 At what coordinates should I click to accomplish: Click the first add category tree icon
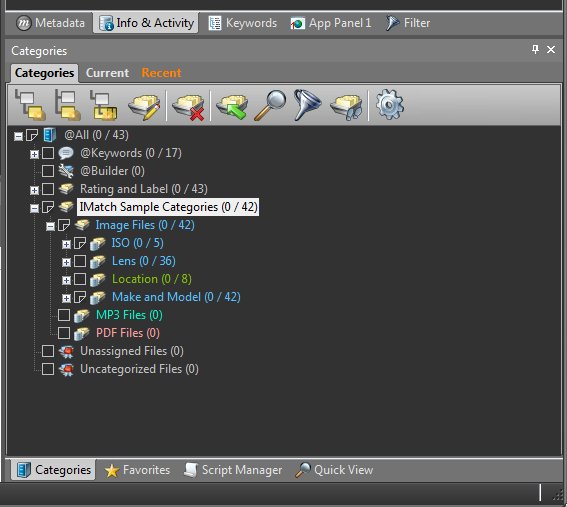click(x=30, y=105)
